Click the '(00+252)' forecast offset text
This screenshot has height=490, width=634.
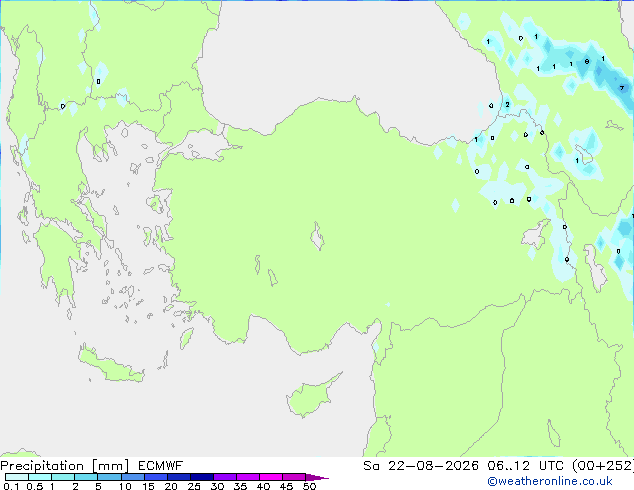(x=602, y=466)
